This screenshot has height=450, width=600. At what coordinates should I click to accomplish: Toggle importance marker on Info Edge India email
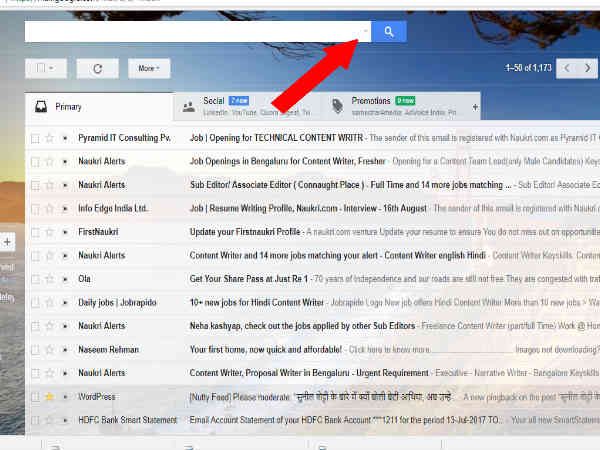tap(65, 209)
